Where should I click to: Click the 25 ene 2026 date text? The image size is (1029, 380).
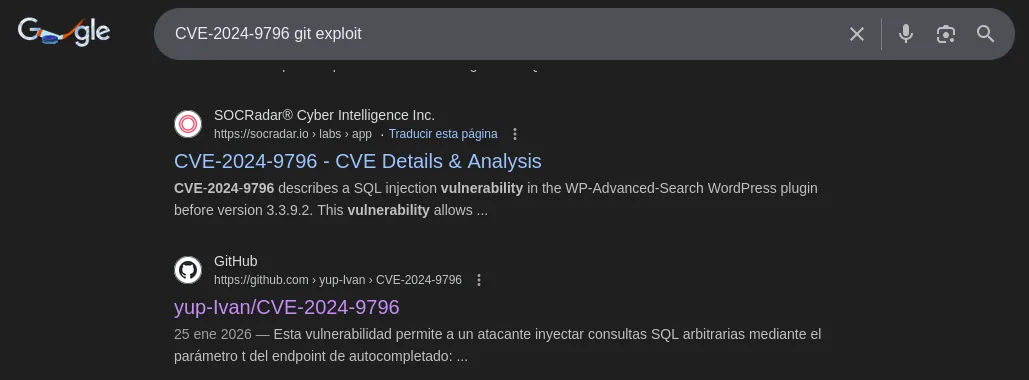click(213, 335)
